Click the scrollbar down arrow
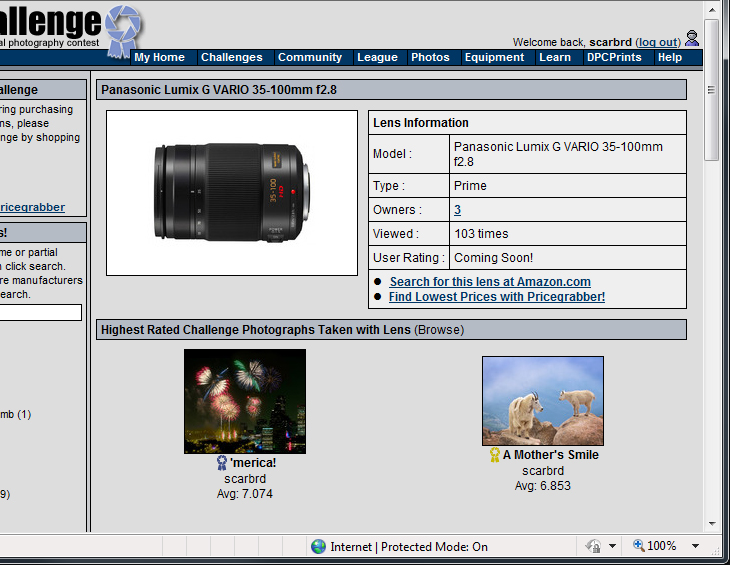The height and width of the screenshot is (565, 730). (712, 524)
